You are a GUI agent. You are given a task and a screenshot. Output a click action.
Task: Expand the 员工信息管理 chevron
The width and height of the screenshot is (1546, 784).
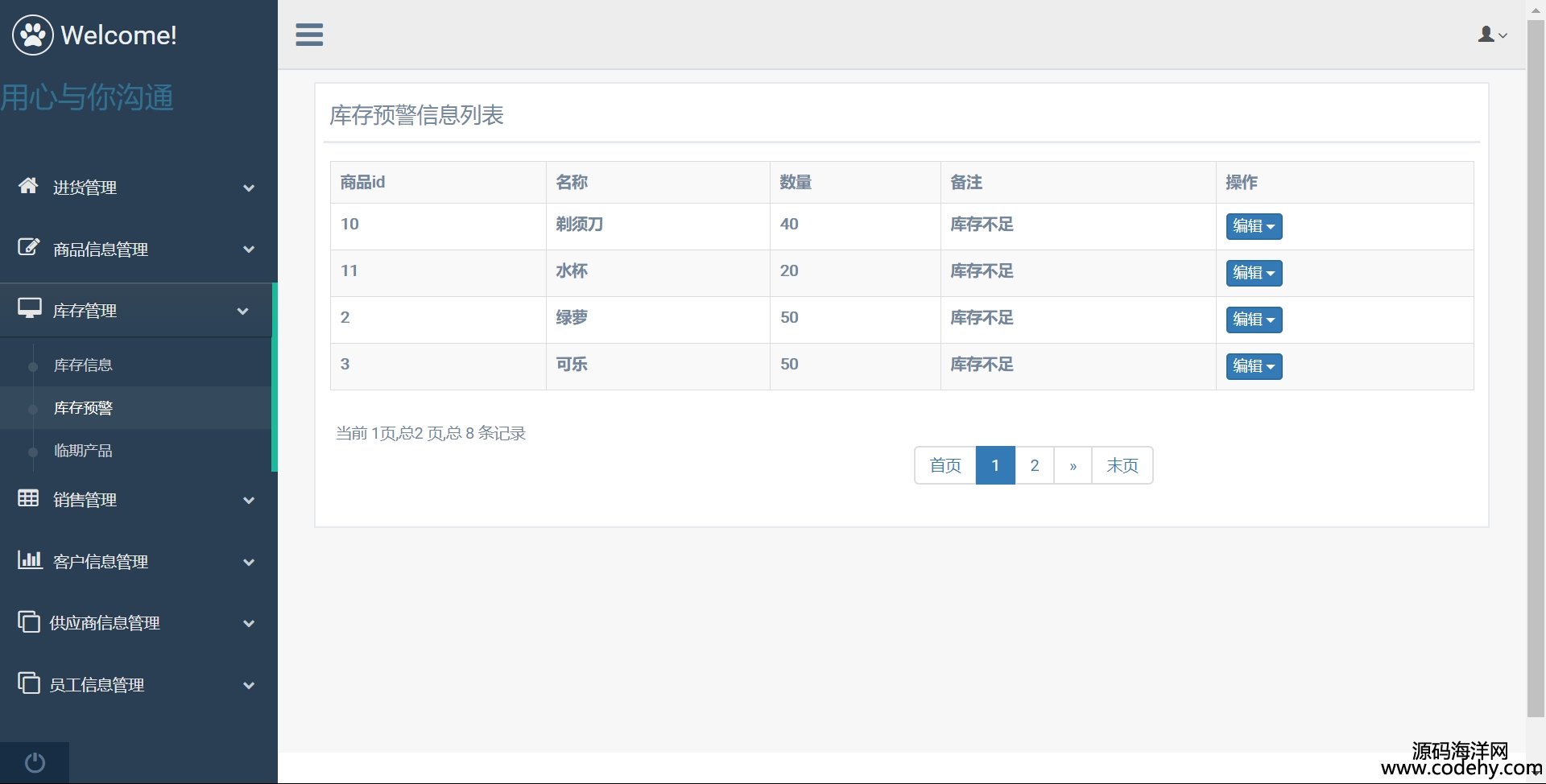point(249,686)
